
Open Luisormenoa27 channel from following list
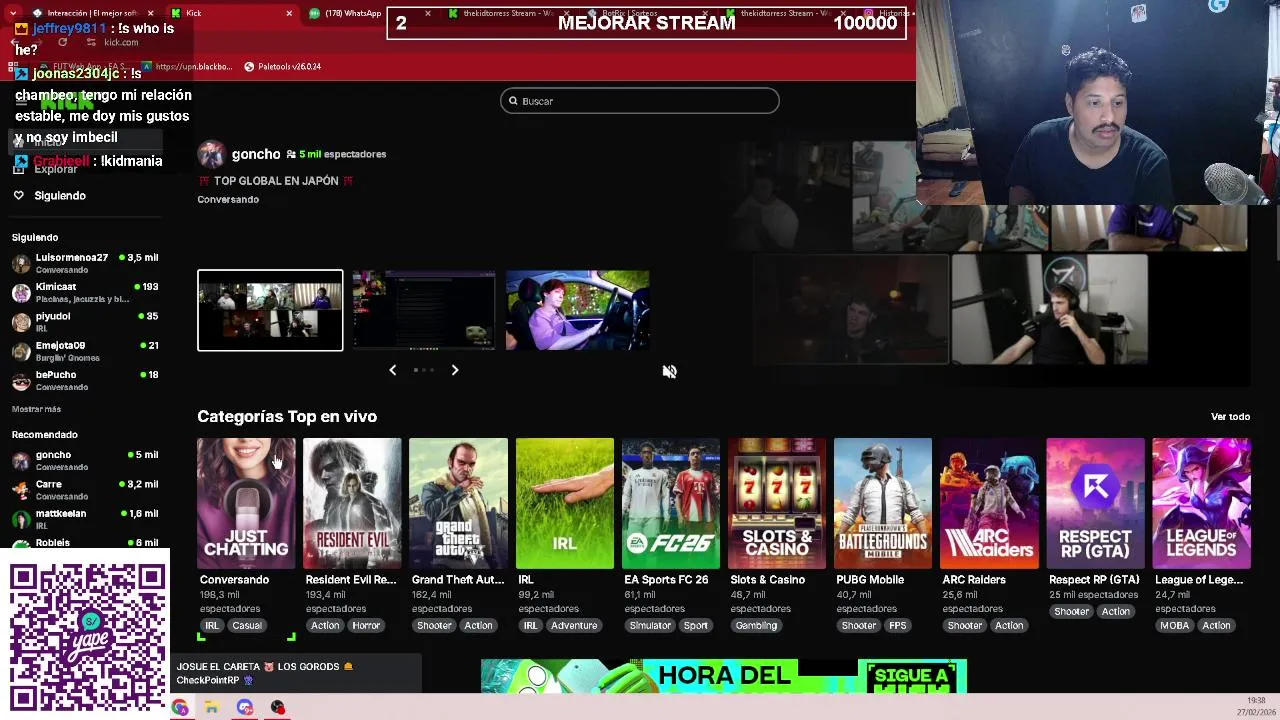click(85, 264)
